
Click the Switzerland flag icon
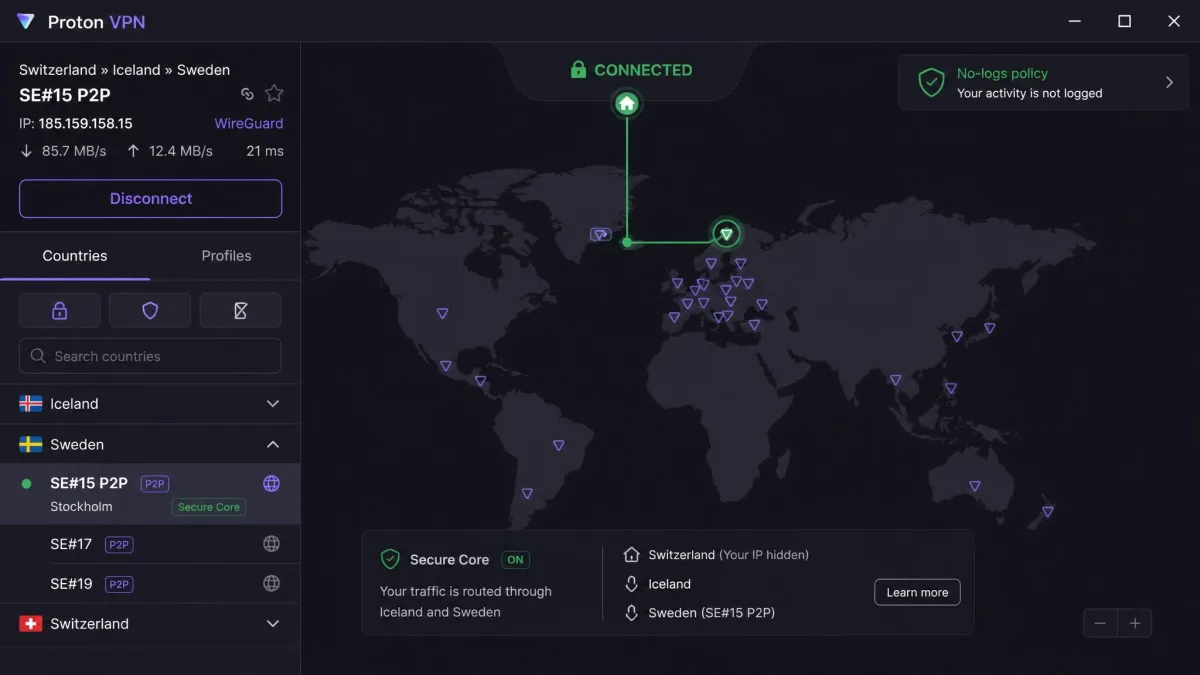(x=31, y=624)
